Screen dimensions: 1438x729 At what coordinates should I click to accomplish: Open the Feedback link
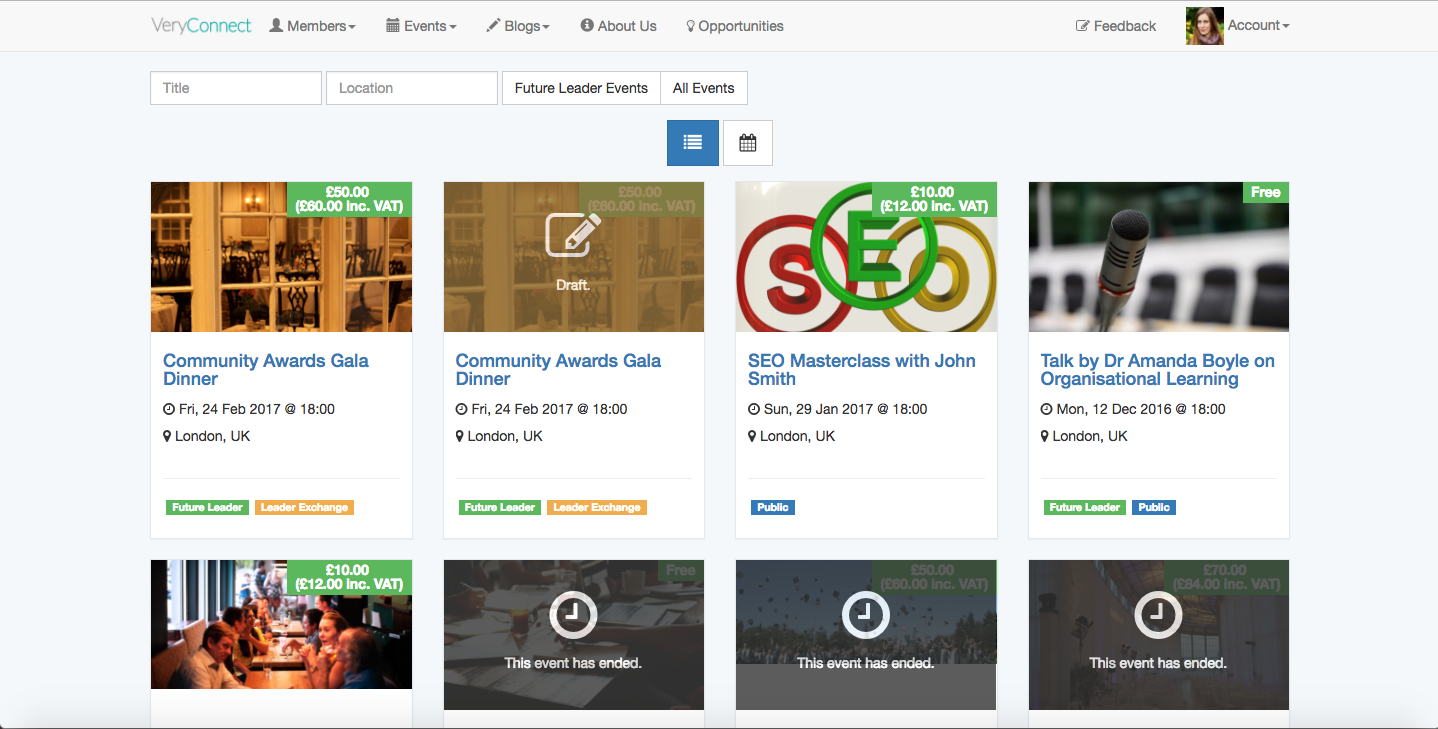1116,26
